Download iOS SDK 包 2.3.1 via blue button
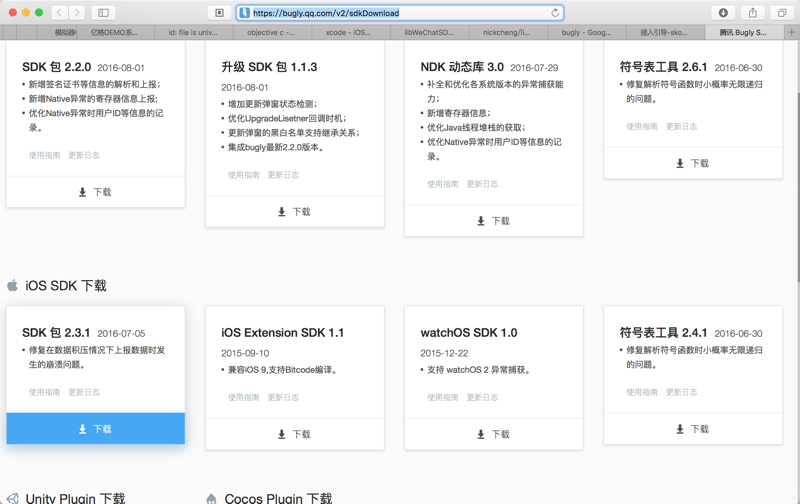This screenshot has width=800, height=504. click(x=95, y=429)
